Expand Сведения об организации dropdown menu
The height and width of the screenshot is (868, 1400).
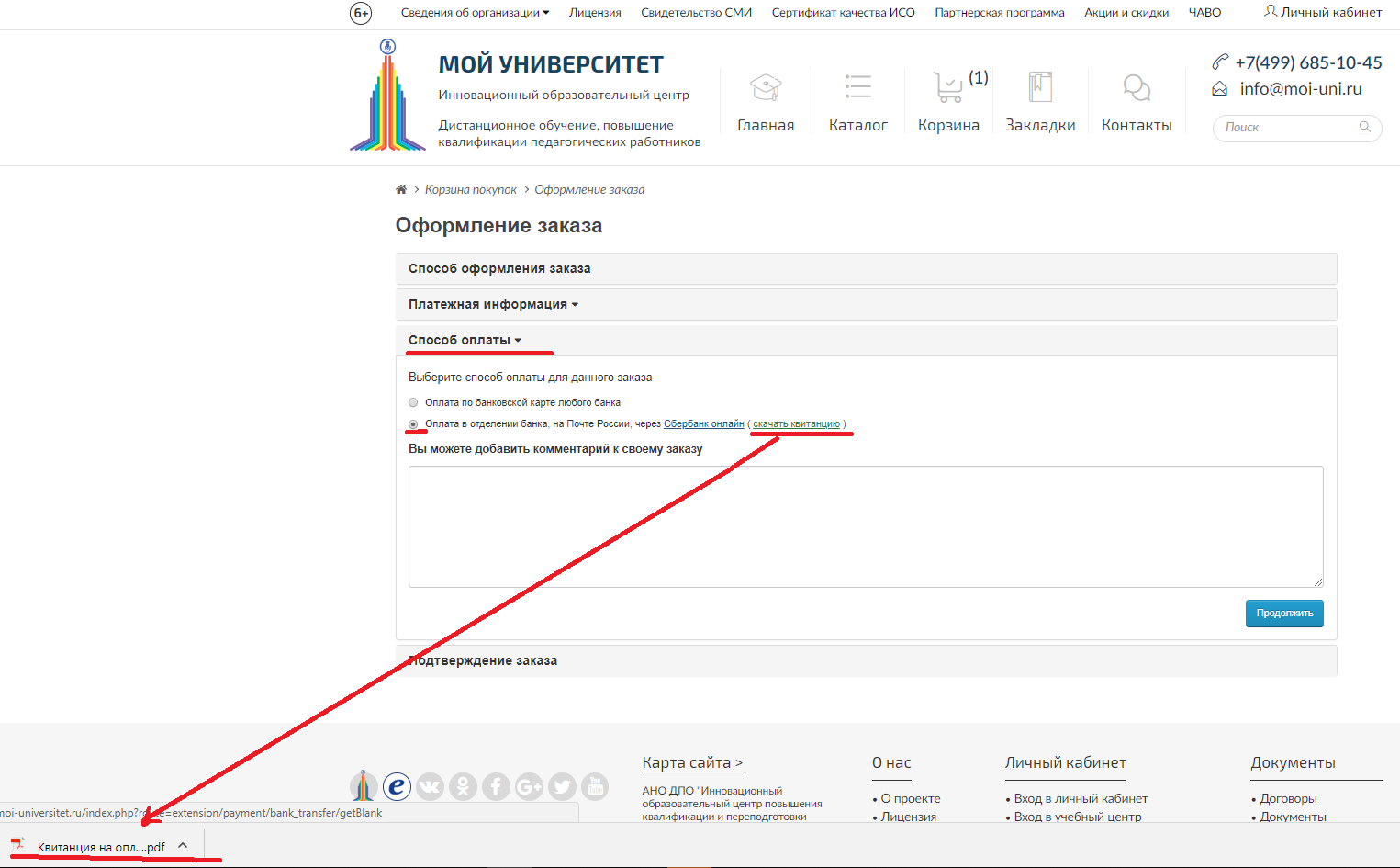(x=475, y=13)
